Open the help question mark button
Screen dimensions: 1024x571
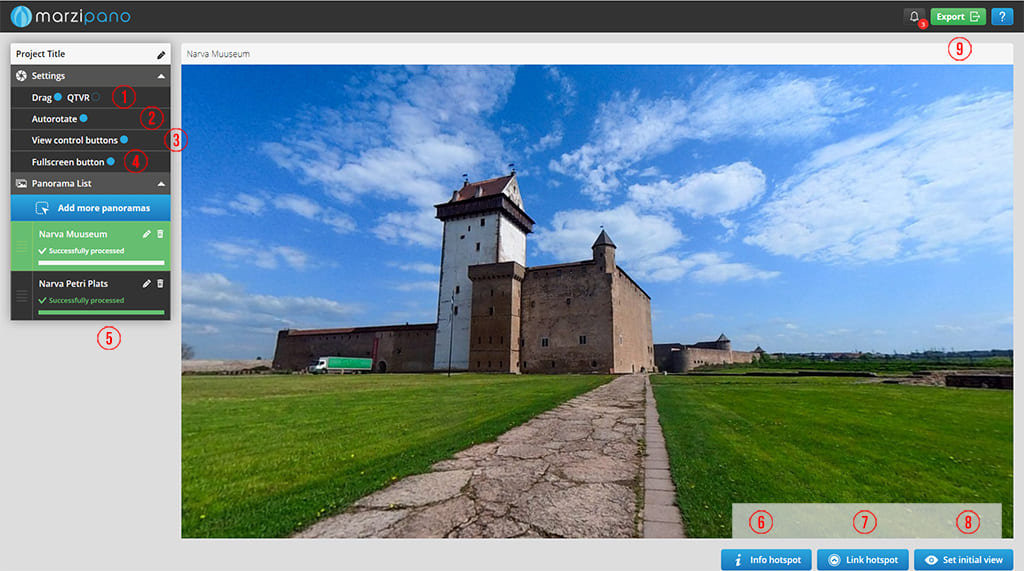point(1002,16)
